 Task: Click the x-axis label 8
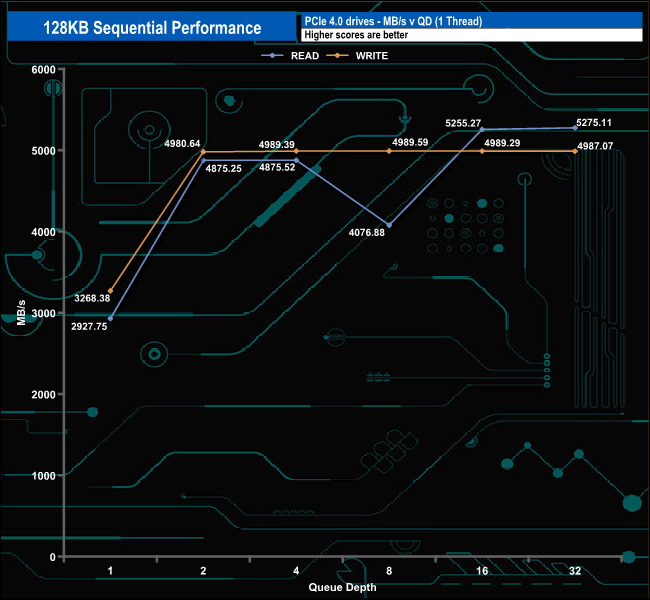tap(389, 571)
